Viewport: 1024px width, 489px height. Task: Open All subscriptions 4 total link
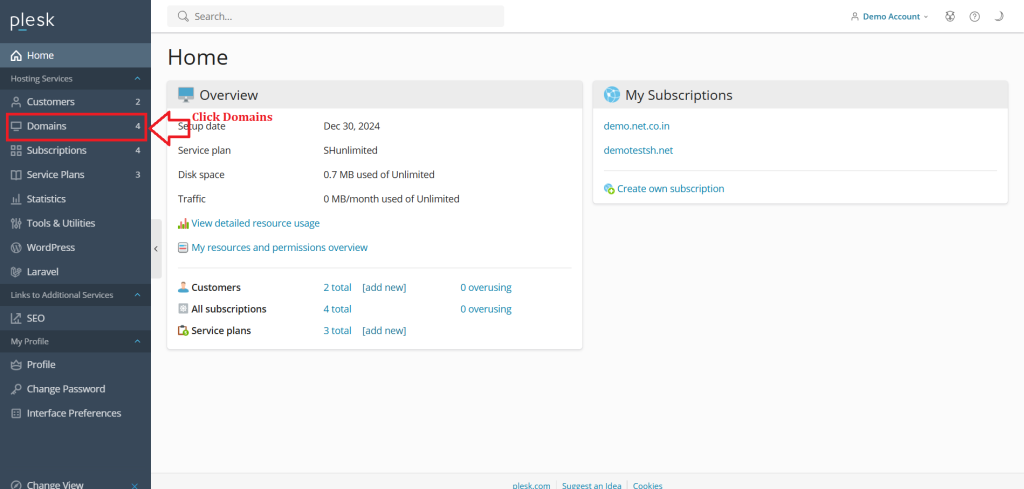338,309
